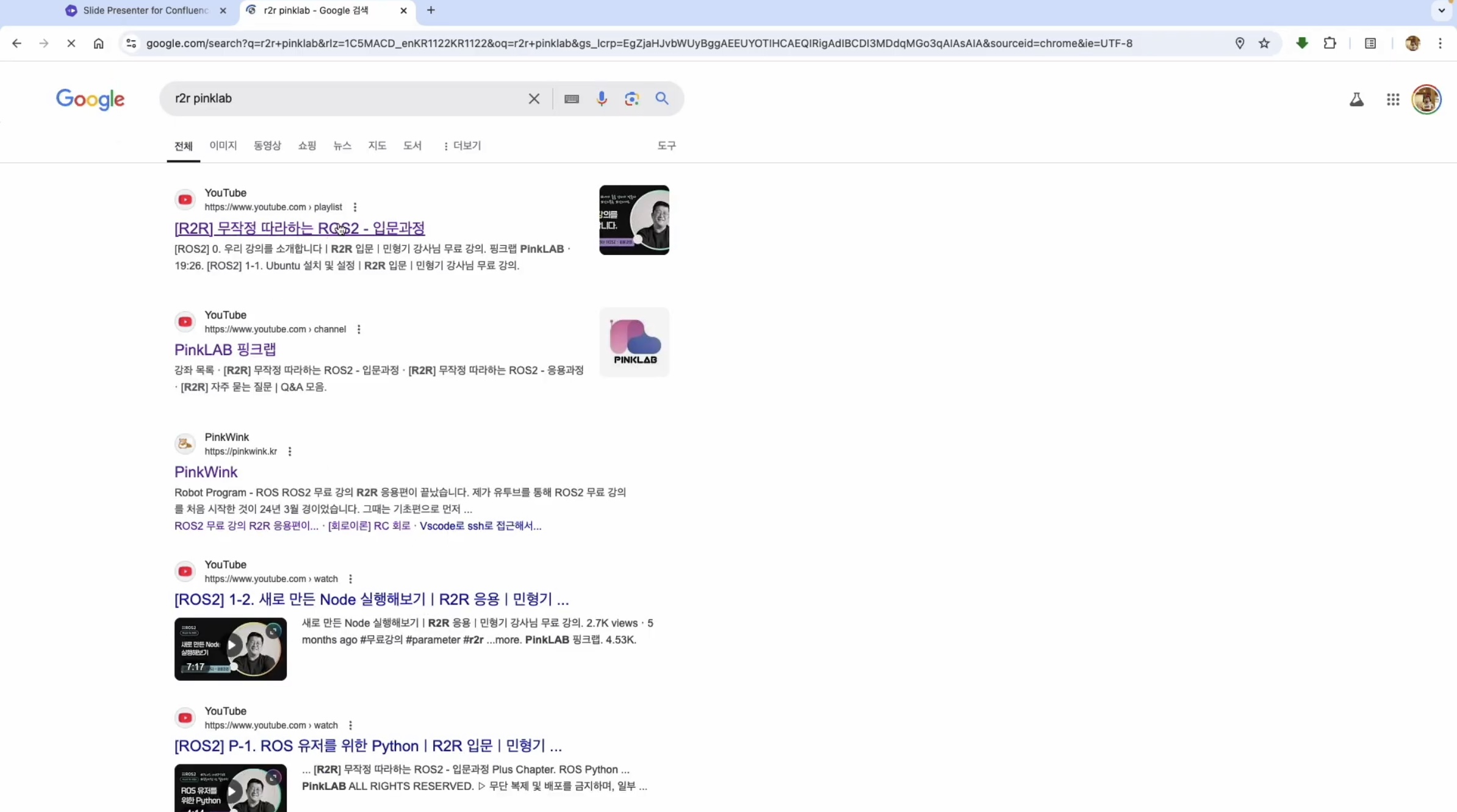
Task: Open the PinkLAB 핑크랩 channel link
Action: point(225,350)
